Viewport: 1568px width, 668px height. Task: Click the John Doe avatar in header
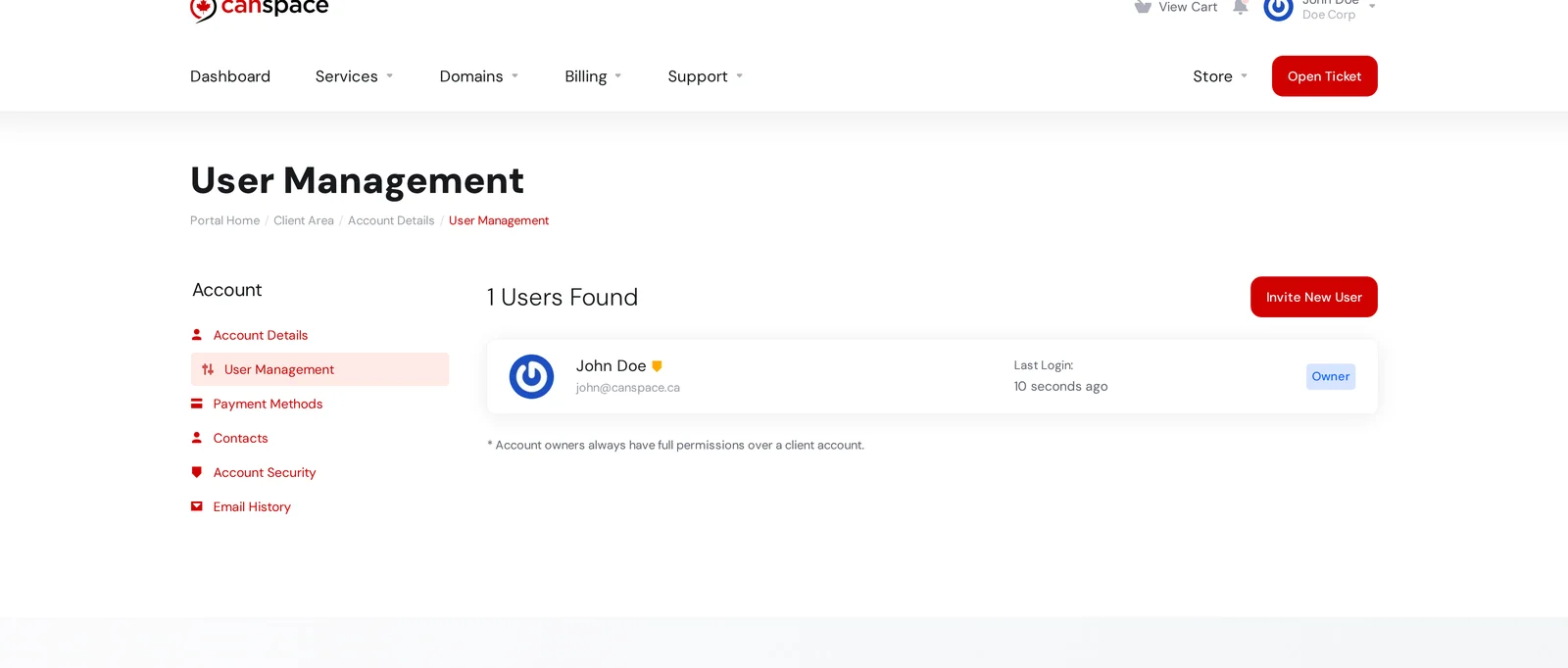(x=1278, y=9)
